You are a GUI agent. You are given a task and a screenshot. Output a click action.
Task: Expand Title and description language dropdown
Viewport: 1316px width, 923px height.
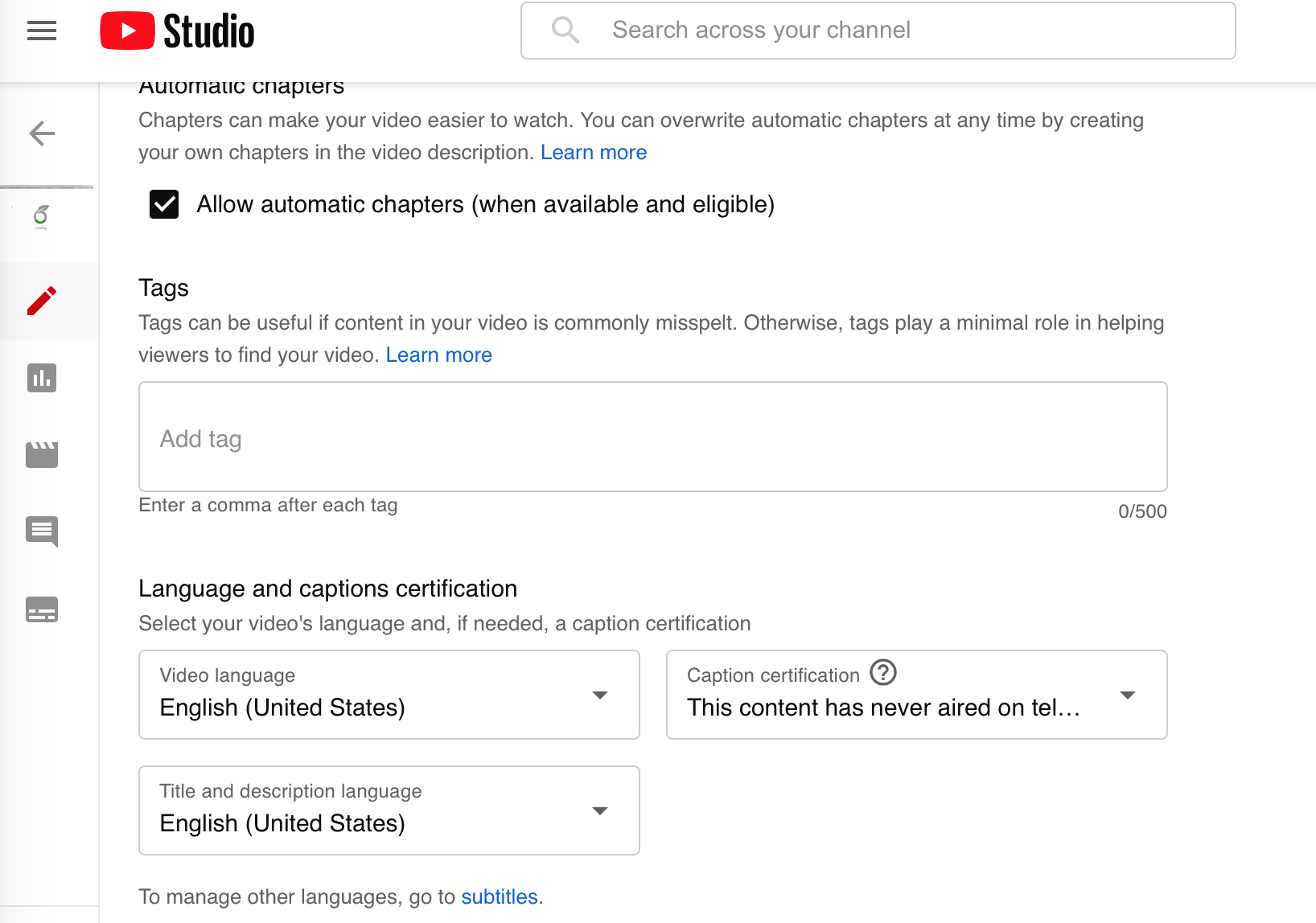point(389,810)
